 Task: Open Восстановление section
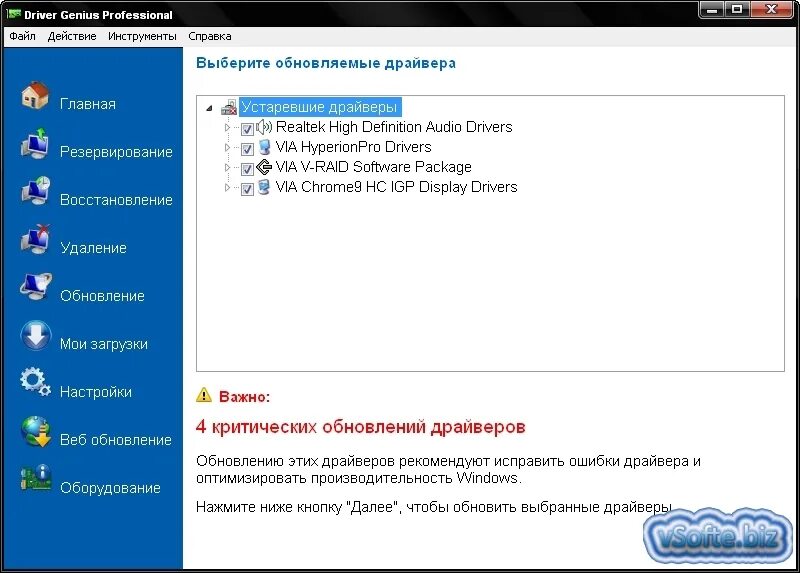pyautogui.click(x=116, y=200)
